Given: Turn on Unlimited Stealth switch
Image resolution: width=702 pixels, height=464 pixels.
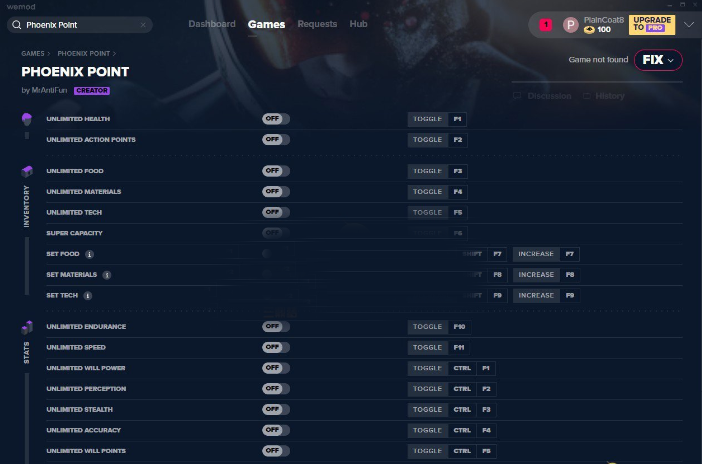Looking at the screenshot, I should coord(276,409).
